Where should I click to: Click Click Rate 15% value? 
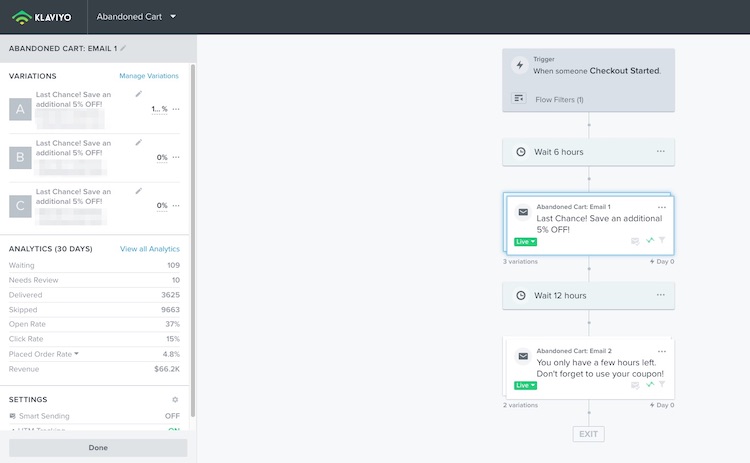tap(173, 339)
